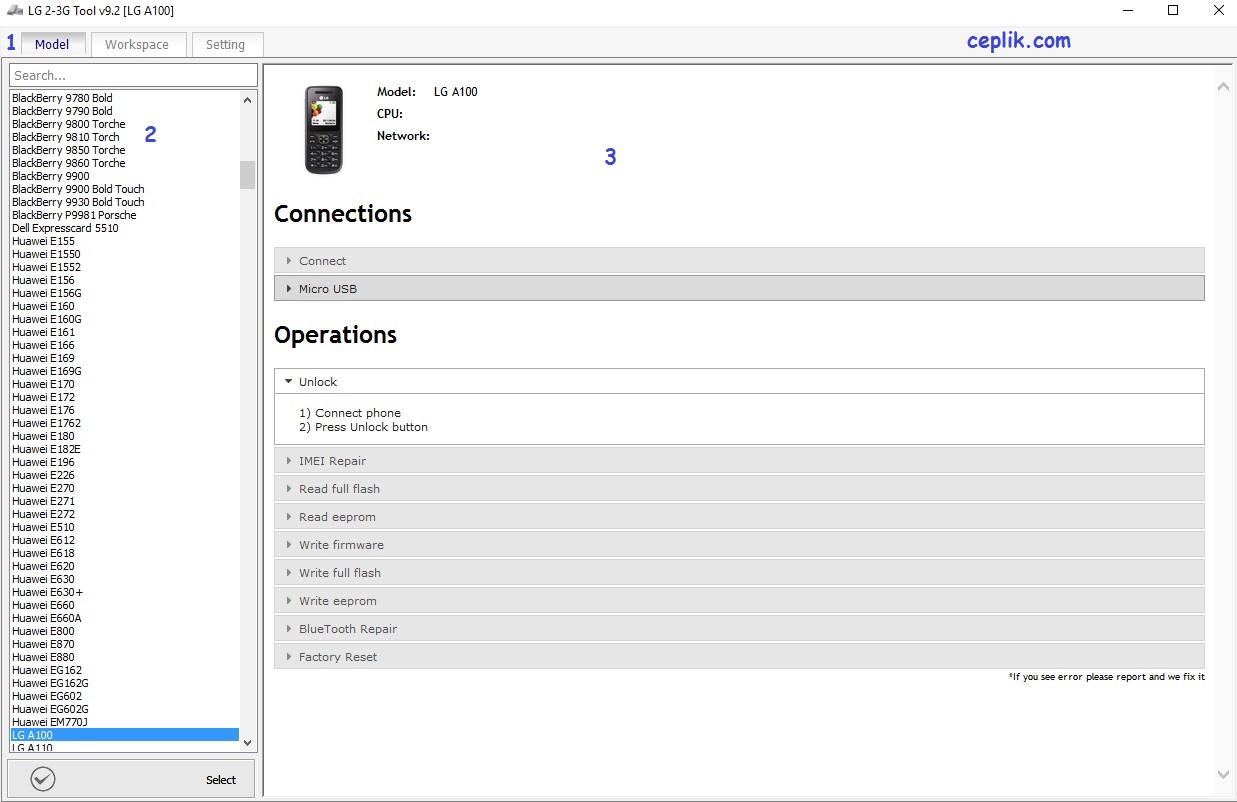Switch to the Model tab
1237x802 pixels.
pos(53,44)
